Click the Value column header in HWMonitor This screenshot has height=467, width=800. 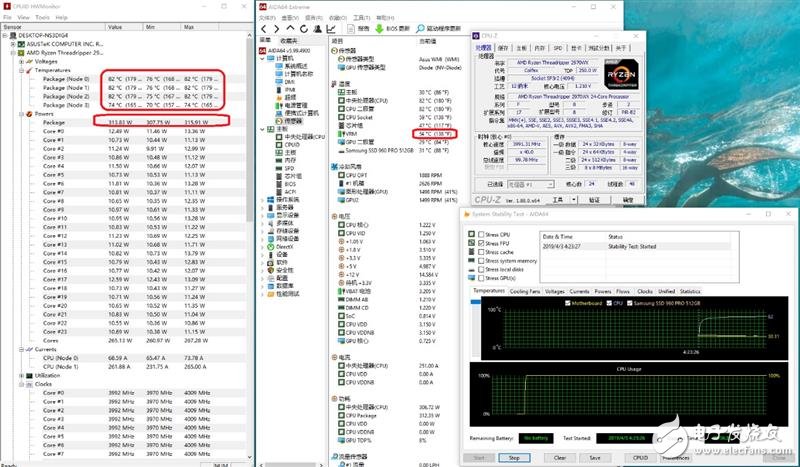coord(125,27)
